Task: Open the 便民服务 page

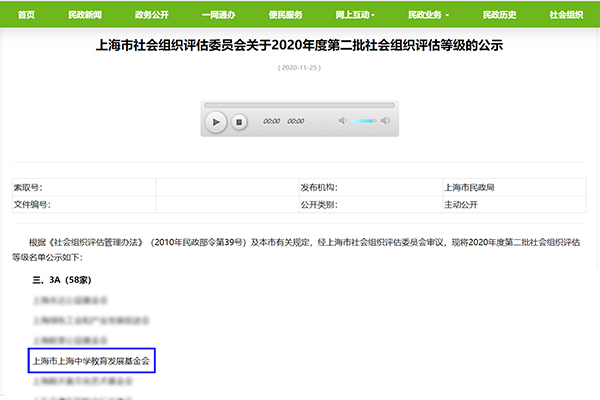Action: click(x=285, y=15)
